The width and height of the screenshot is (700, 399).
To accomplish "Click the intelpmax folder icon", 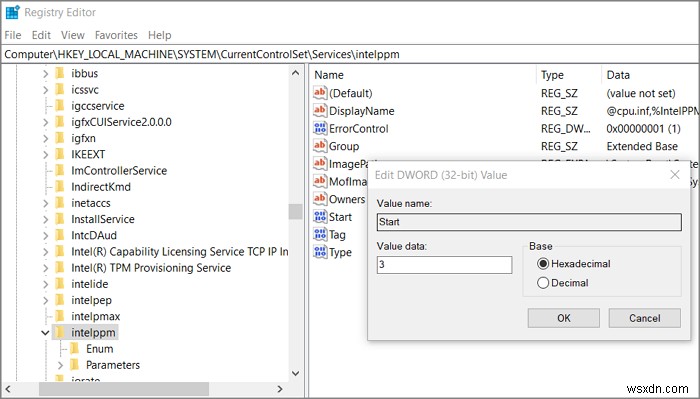I will pos(60,316).
